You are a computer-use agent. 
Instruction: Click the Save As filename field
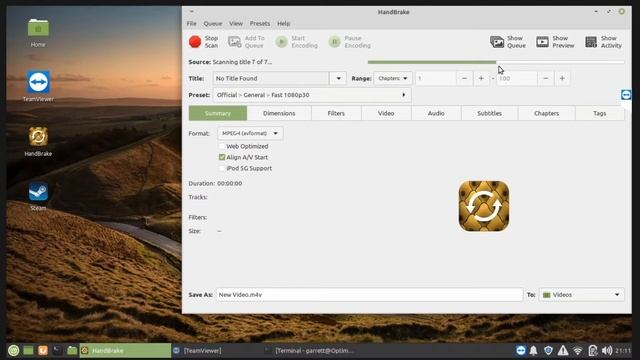click(x=369, y=295)
